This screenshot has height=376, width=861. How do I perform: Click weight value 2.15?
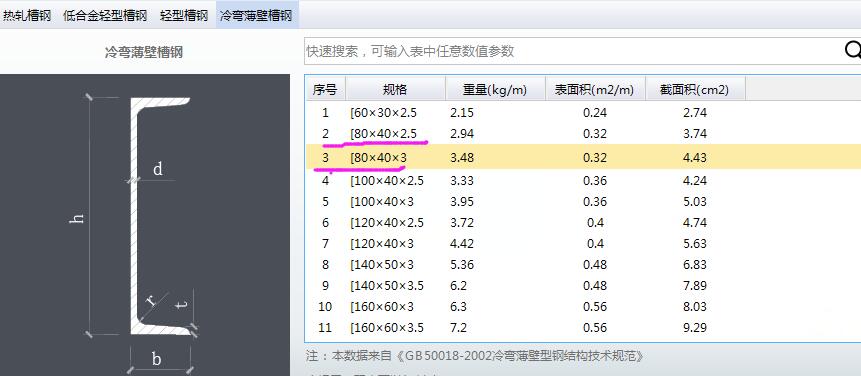[462, 113]
